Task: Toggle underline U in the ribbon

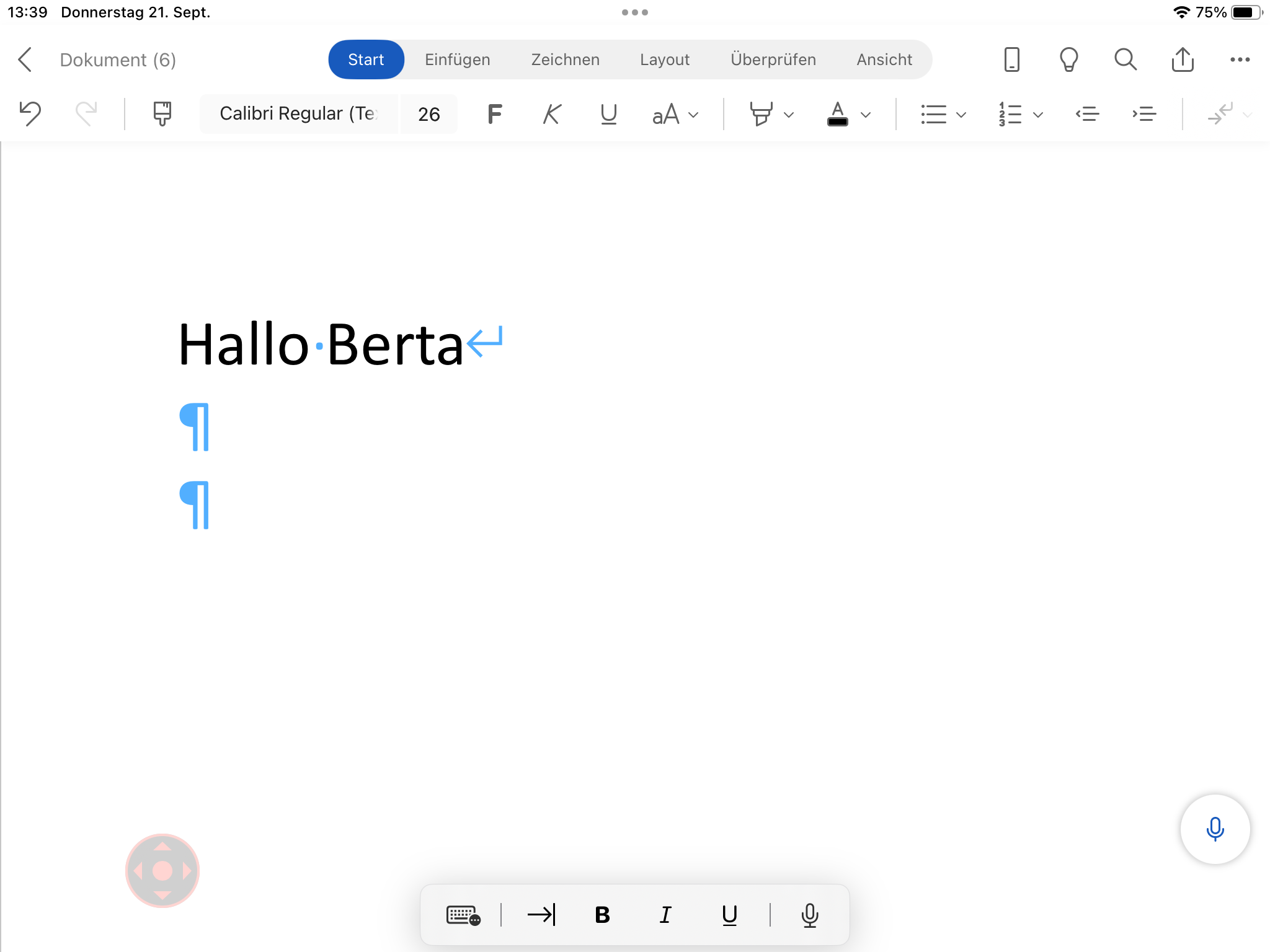Action: pos(608,114)
